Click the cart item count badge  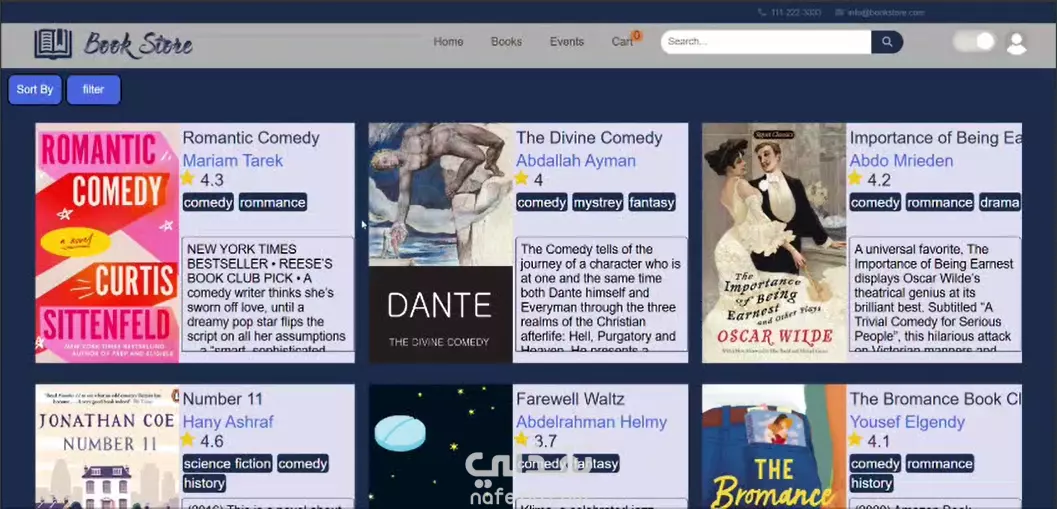636,35
